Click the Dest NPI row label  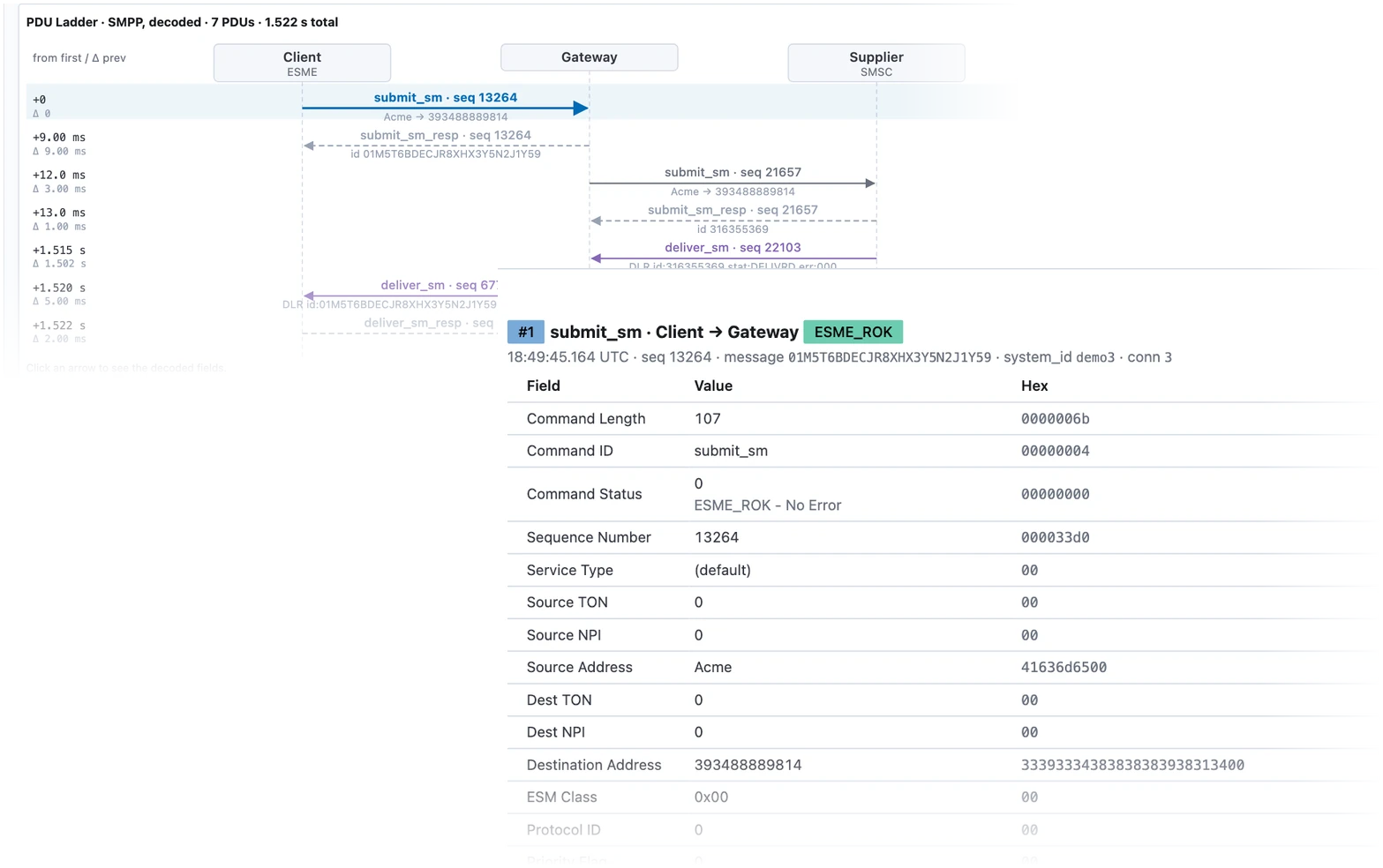(556, 732)
